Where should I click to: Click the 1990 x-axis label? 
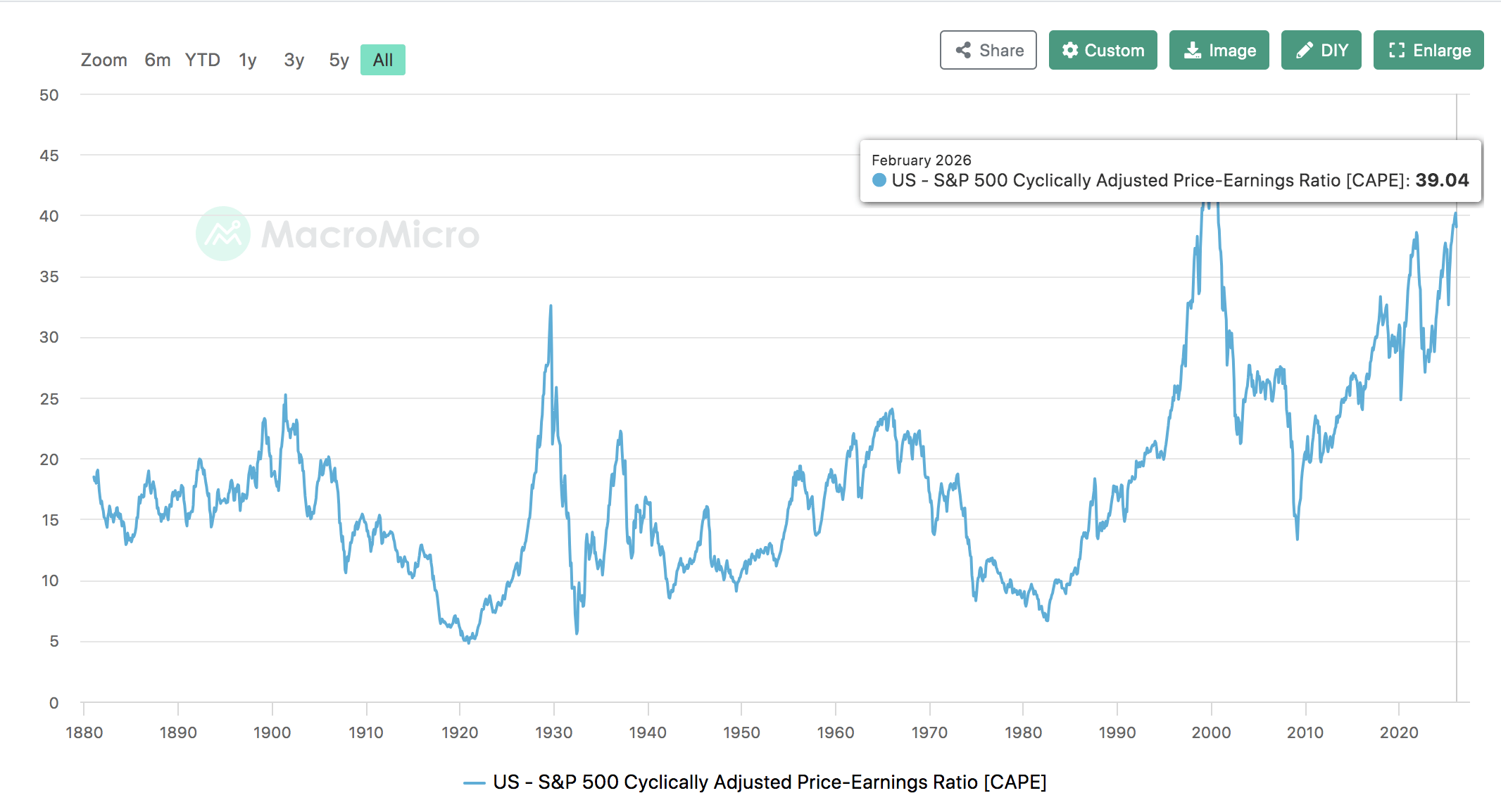click(x=1117, y=732)
